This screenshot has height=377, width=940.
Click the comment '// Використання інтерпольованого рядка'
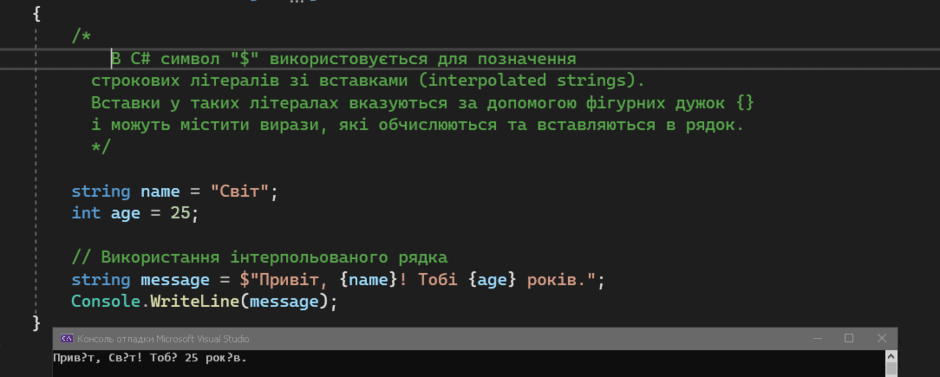(260, 258)
